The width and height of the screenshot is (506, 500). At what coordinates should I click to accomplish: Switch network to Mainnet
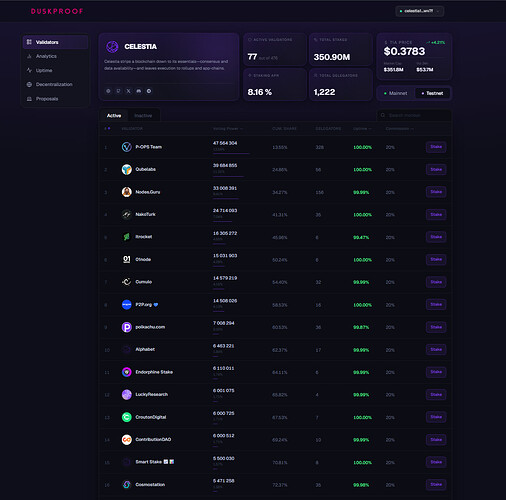coord(396,93)
